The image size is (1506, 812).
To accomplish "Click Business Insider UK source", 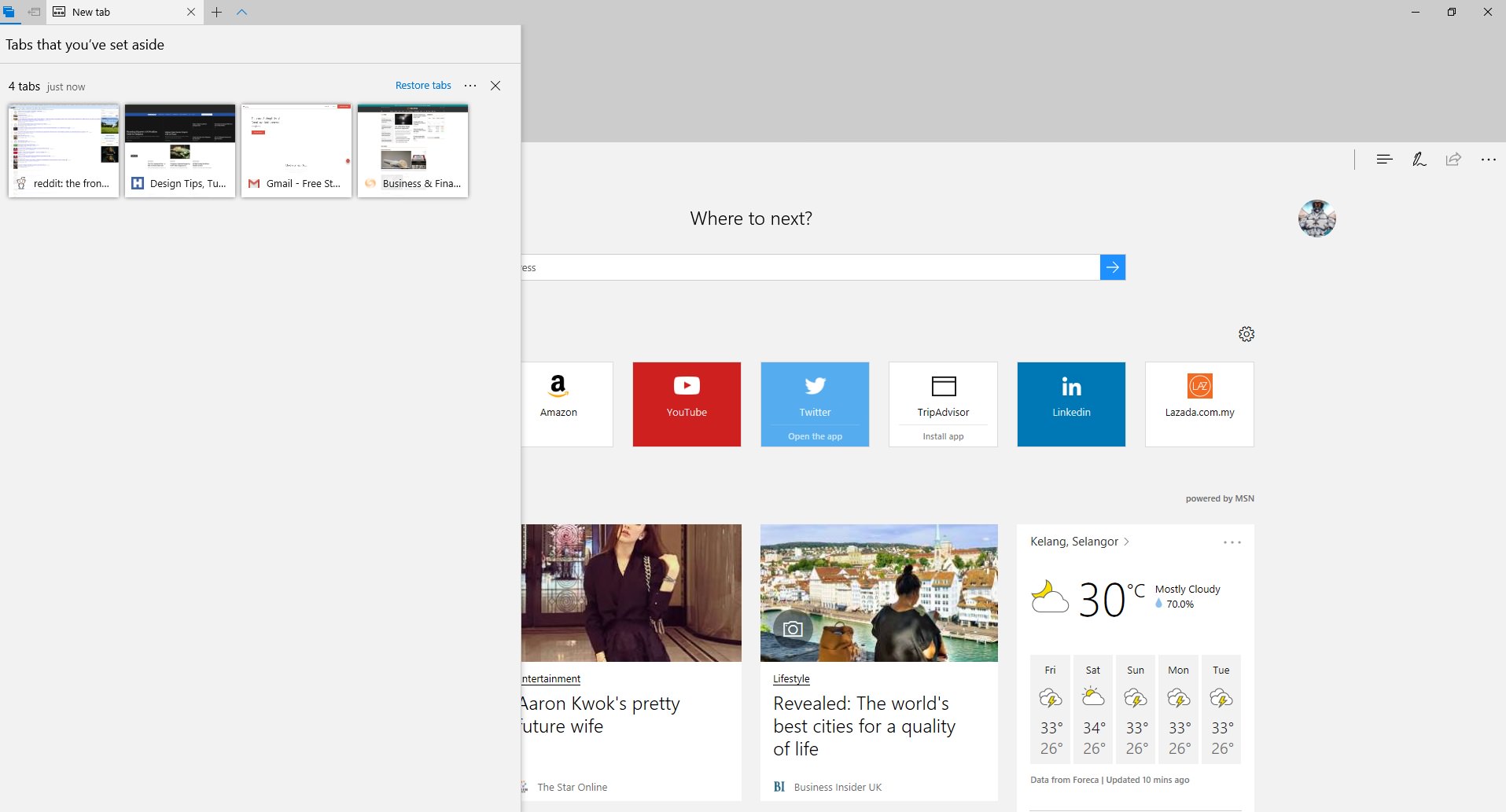I will pos(838,787).
